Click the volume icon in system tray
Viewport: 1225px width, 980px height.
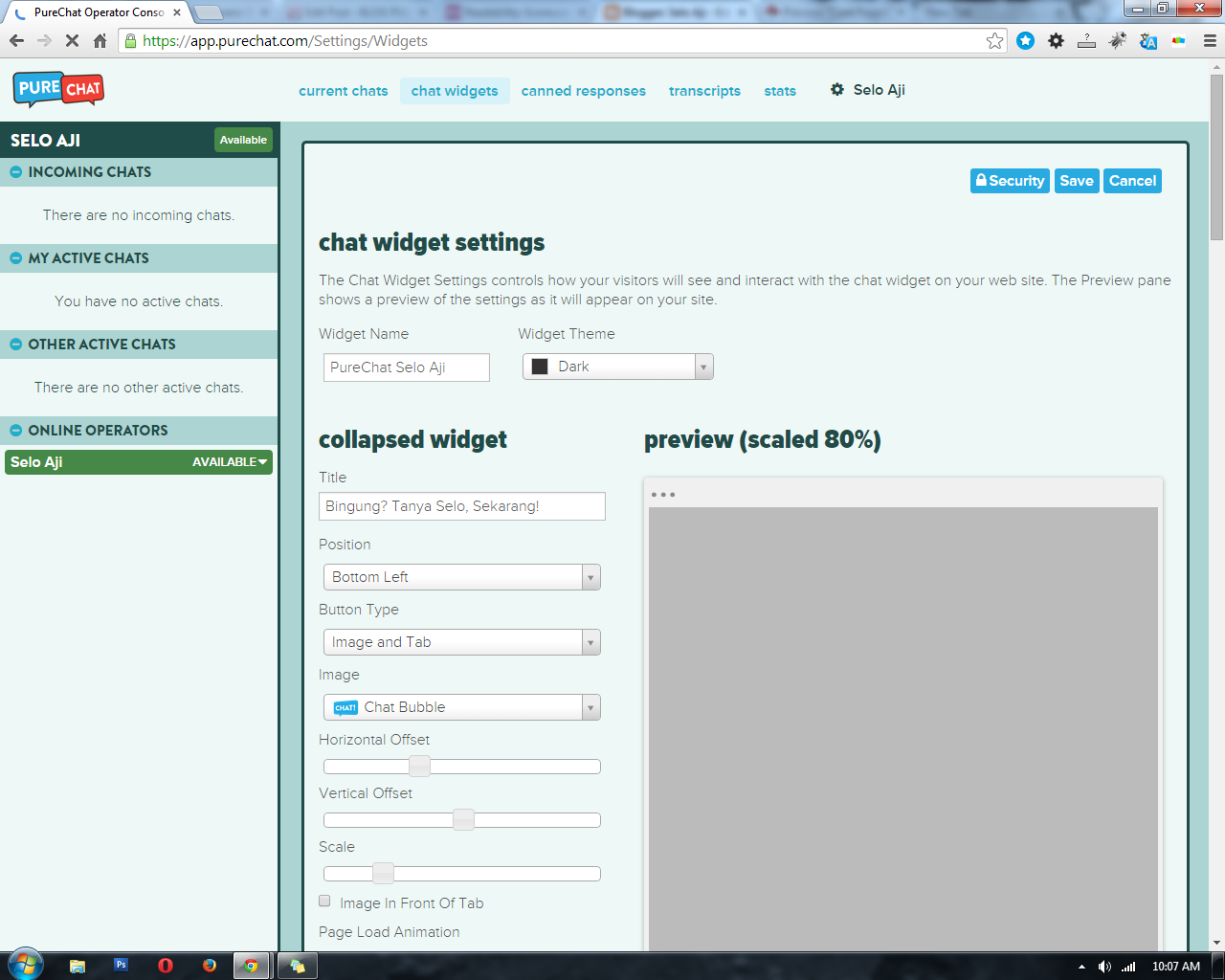tap(1104, 967)
